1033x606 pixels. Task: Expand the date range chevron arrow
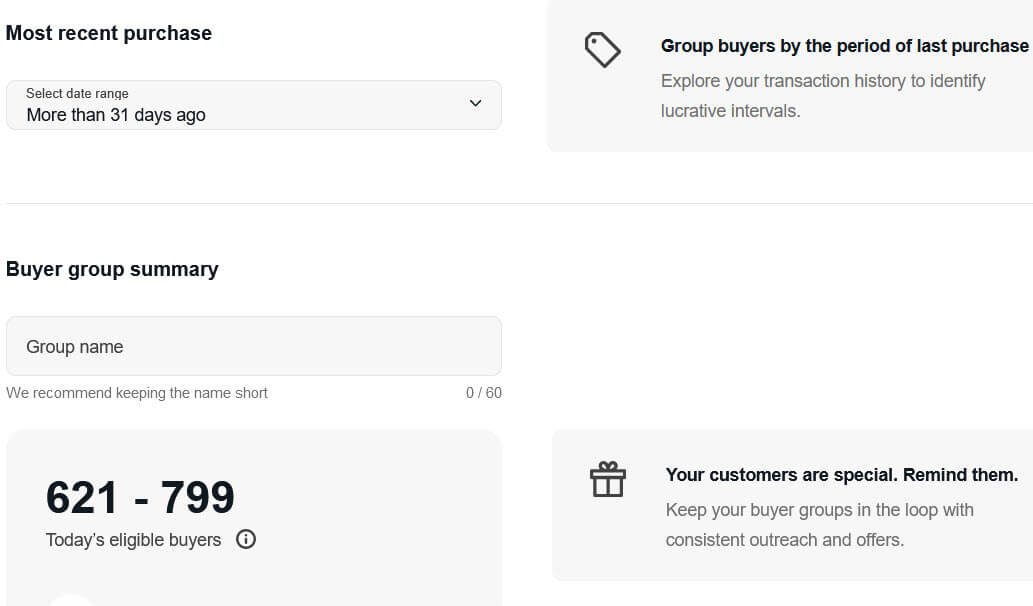(x=475, y=103)
